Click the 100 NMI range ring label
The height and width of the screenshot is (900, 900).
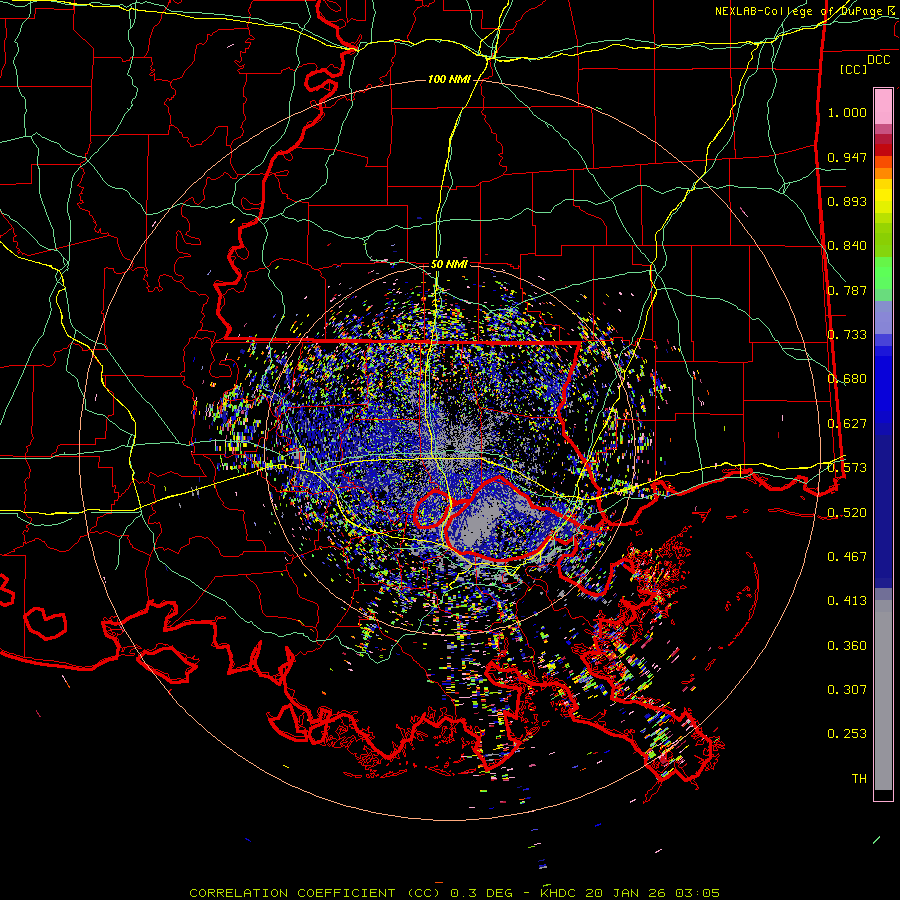(449, 79)
